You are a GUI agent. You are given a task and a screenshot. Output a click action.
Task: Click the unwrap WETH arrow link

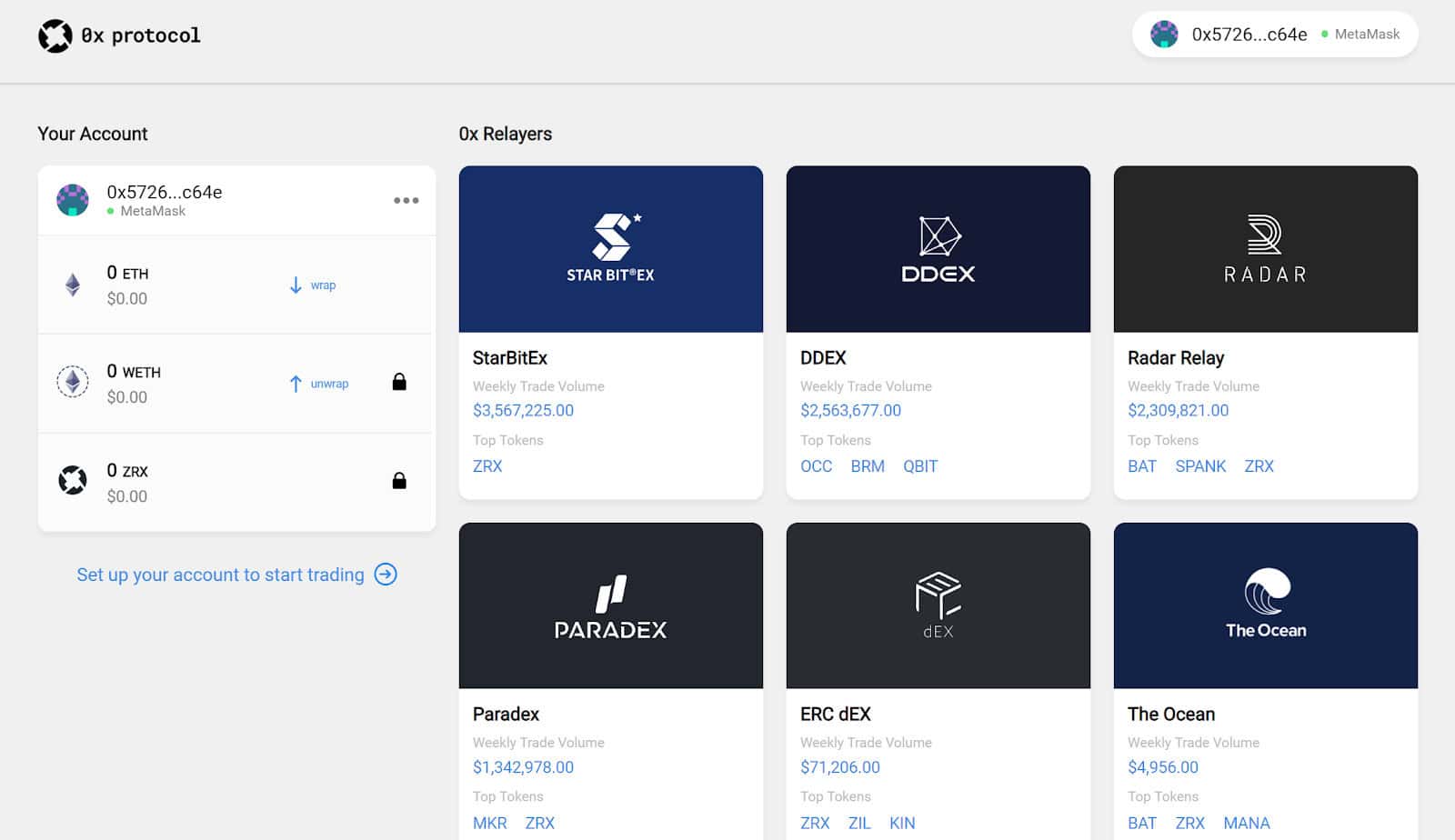click(319, 384)
